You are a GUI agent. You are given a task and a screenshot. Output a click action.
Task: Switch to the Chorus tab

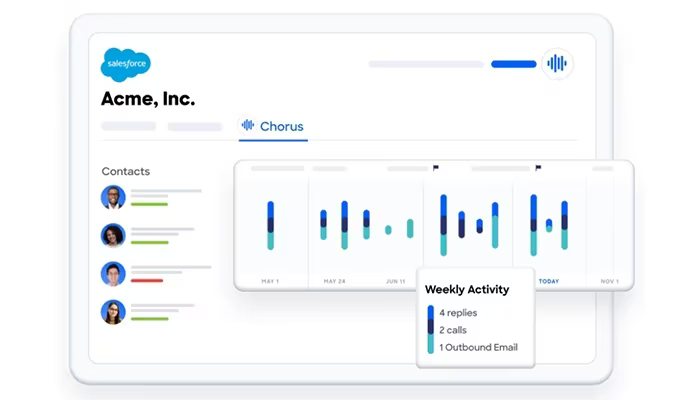coord(273,127)
